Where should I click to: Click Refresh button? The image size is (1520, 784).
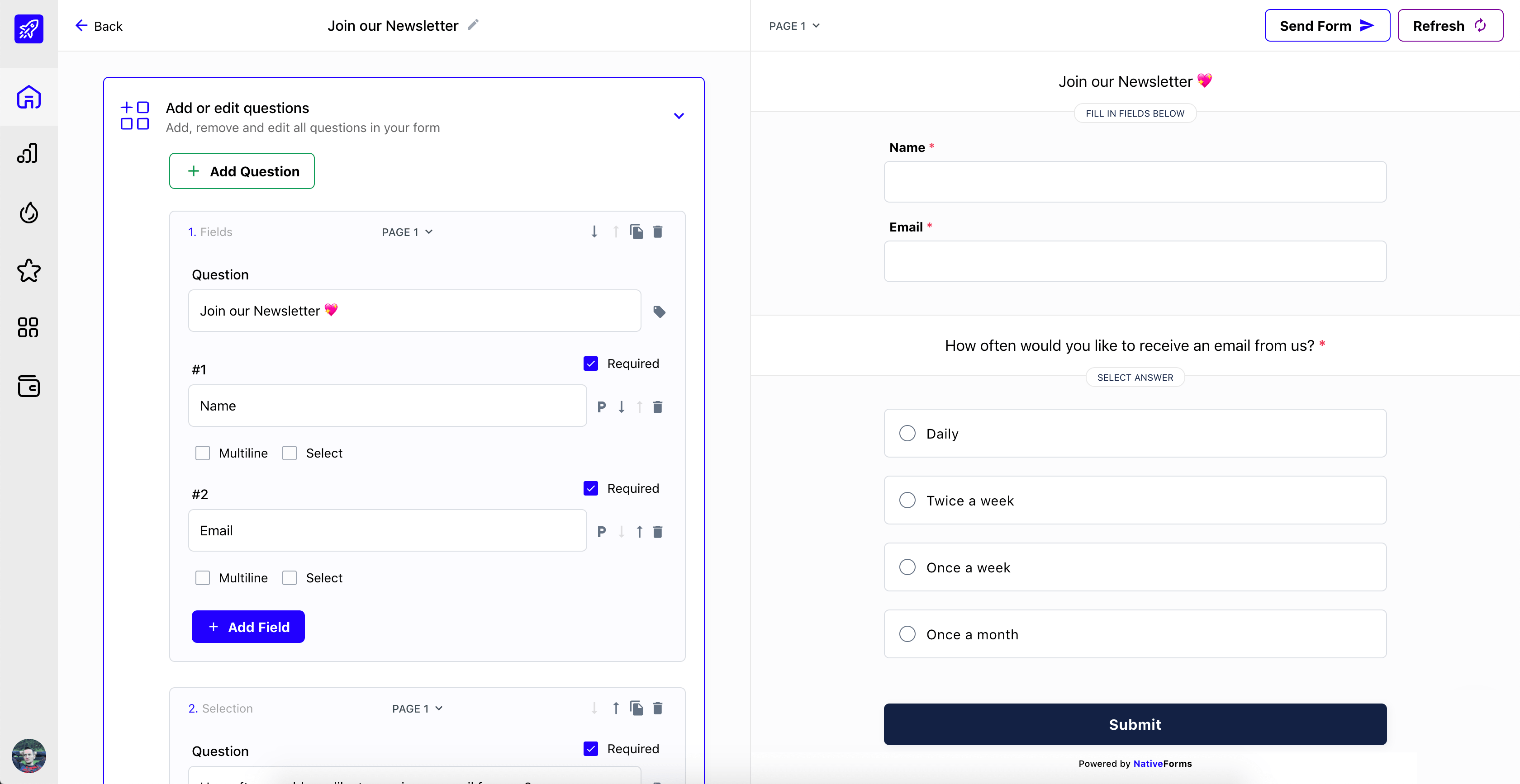[1450, 25]
